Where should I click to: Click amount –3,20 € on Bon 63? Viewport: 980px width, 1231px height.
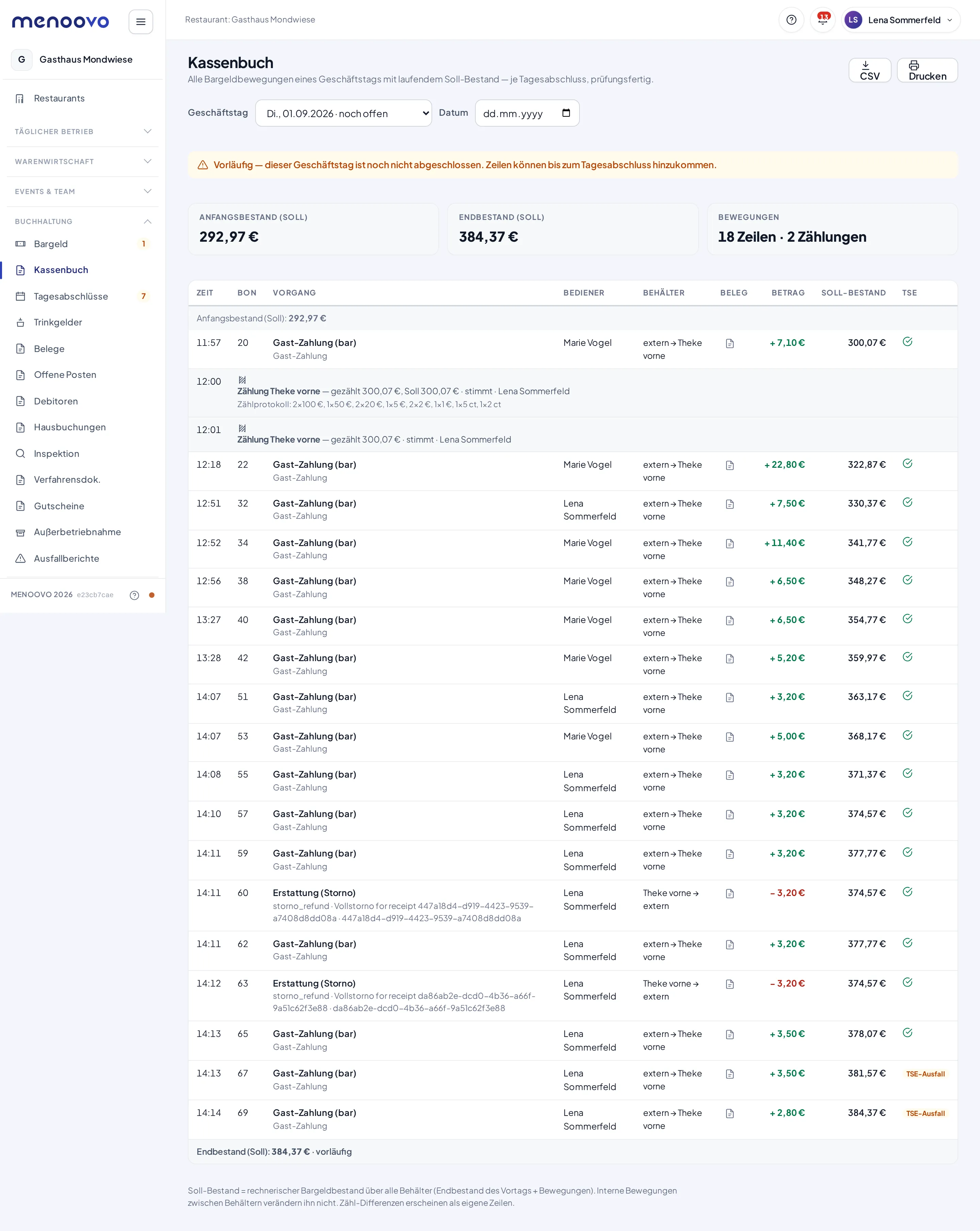(x=787, y=983)
